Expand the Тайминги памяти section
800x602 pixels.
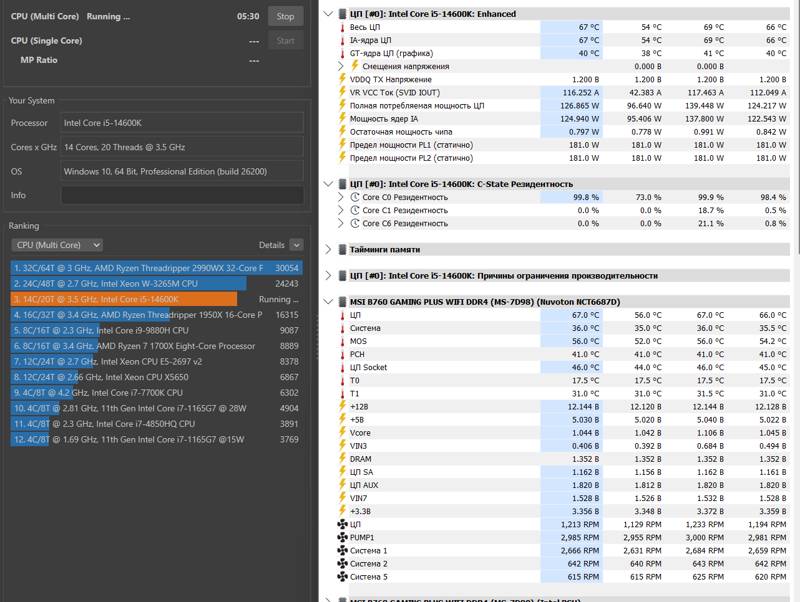(x=329, y=249)
